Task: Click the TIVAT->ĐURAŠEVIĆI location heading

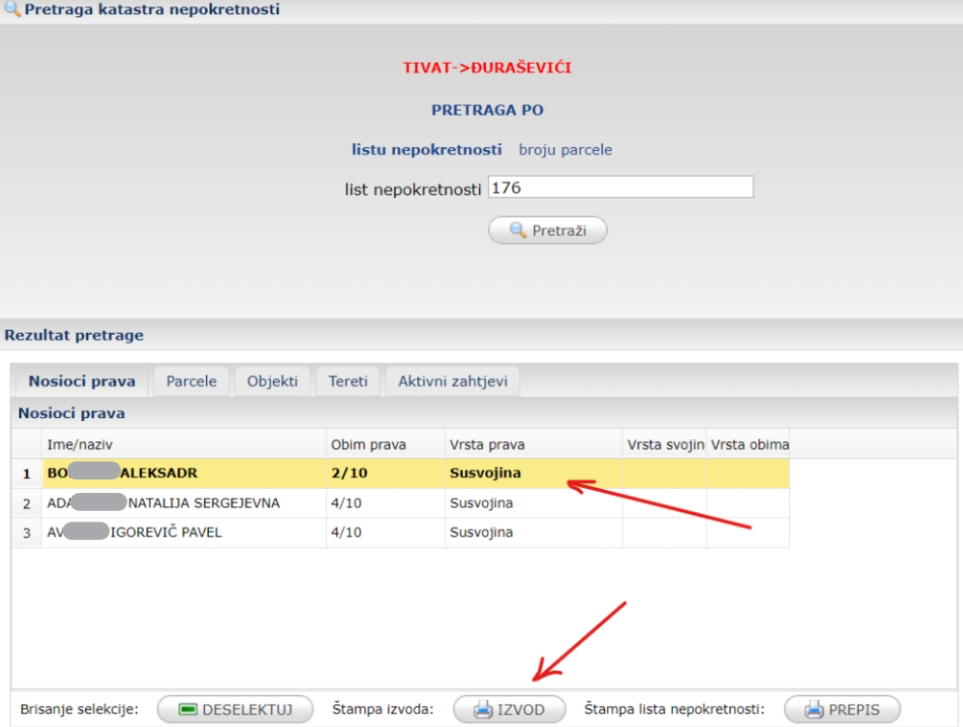Action: pos(487,68)
